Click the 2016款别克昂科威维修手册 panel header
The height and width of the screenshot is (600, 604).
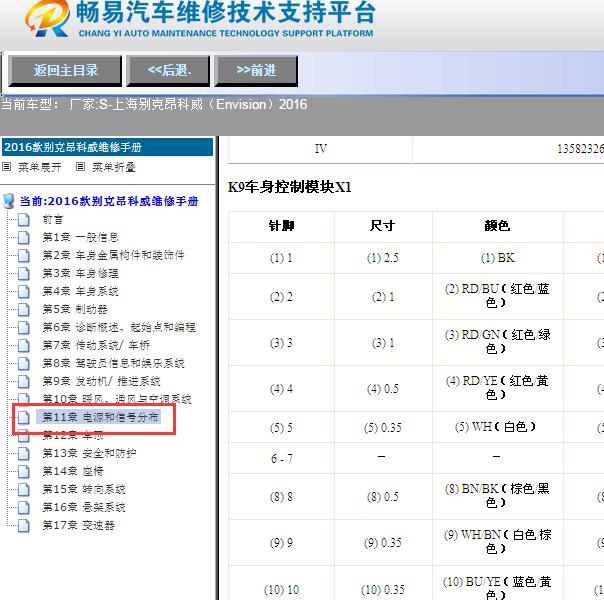click(x=107, y=147)
